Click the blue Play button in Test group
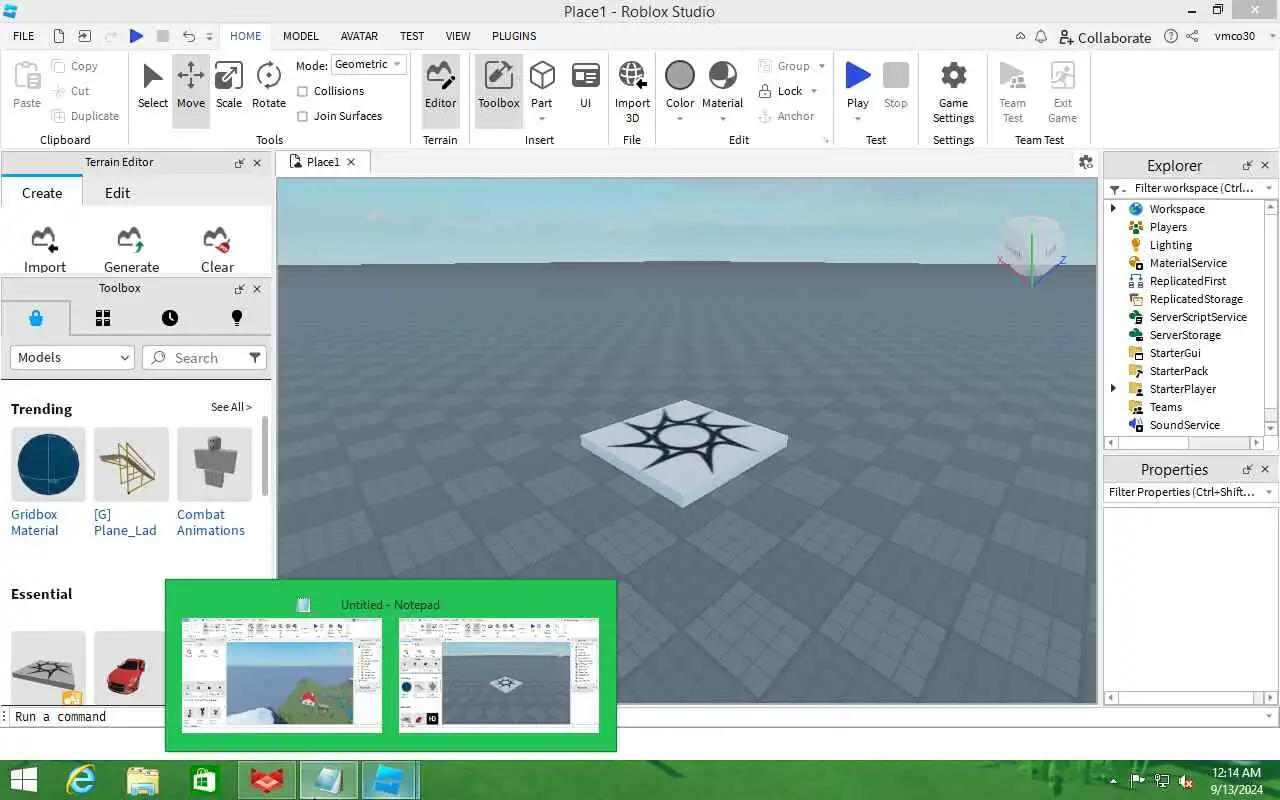 pos(858,75)
